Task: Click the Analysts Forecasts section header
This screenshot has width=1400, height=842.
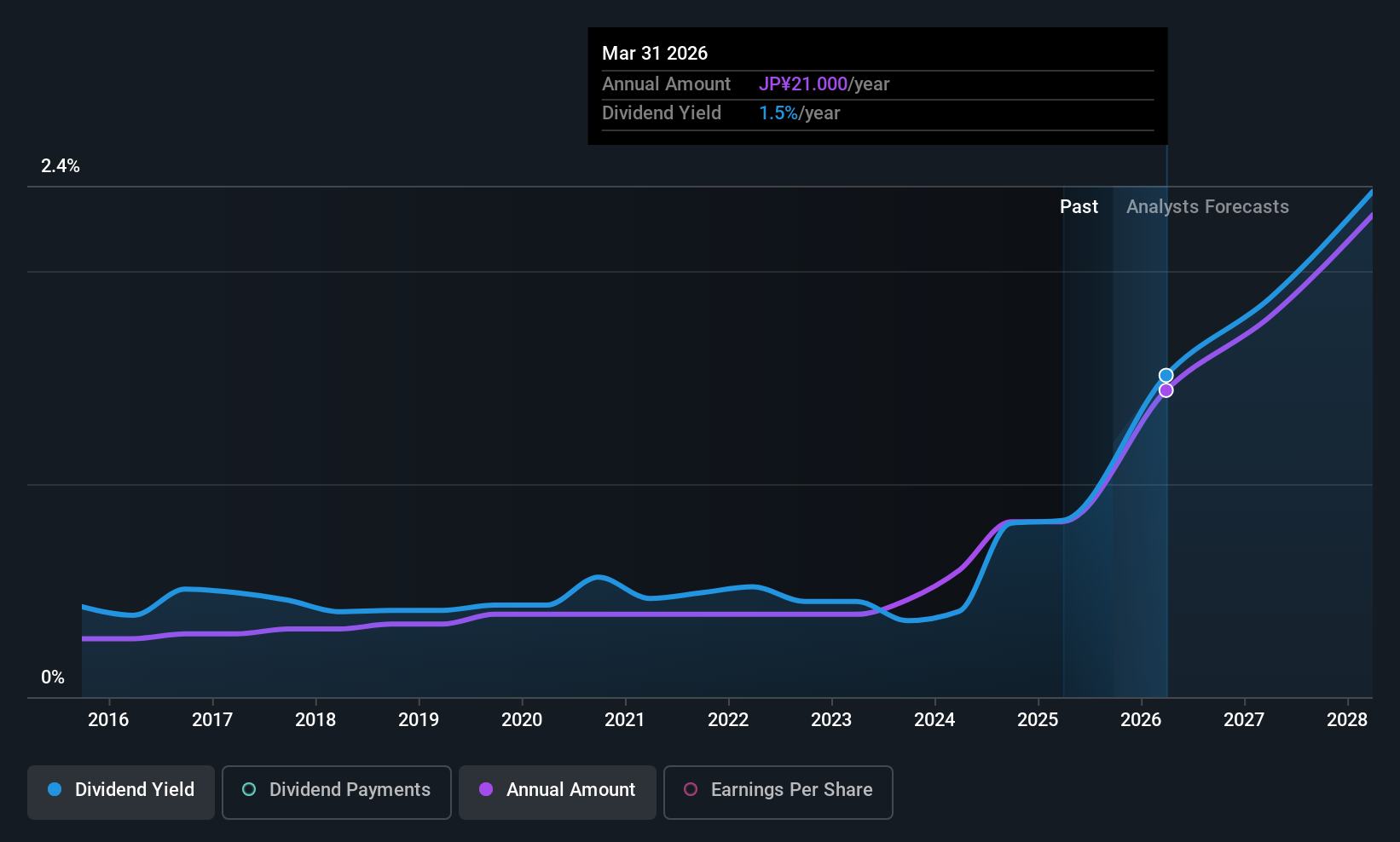Action: point(1206,206)
